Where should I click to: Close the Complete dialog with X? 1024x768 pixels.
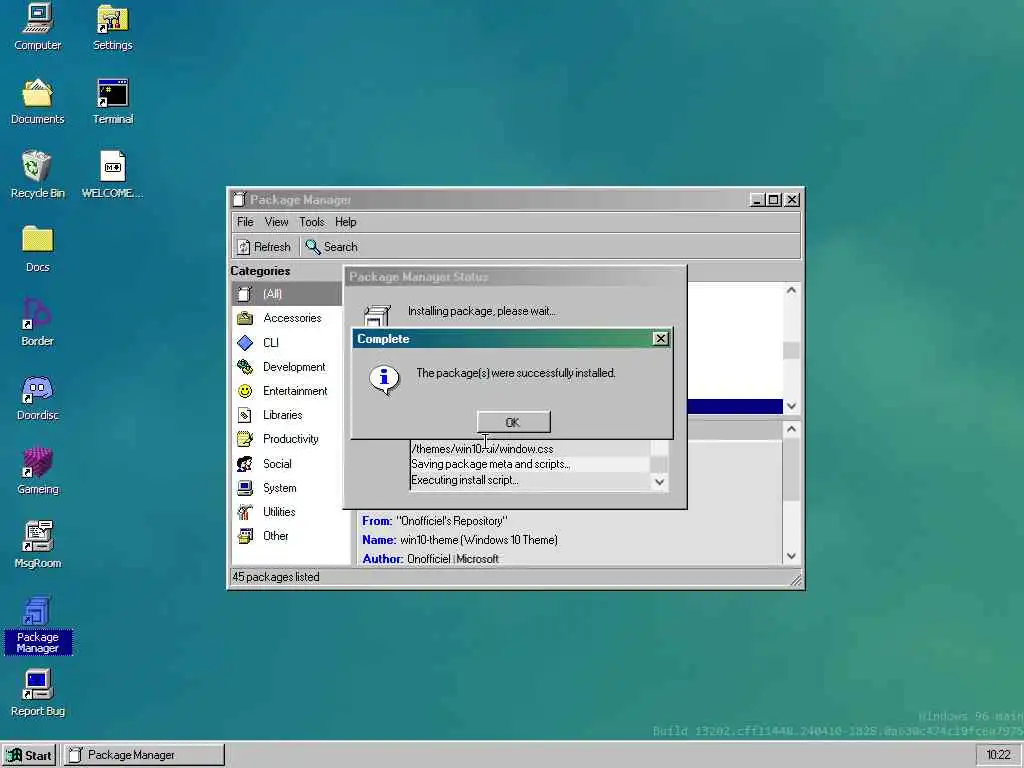tap(660, 338)
